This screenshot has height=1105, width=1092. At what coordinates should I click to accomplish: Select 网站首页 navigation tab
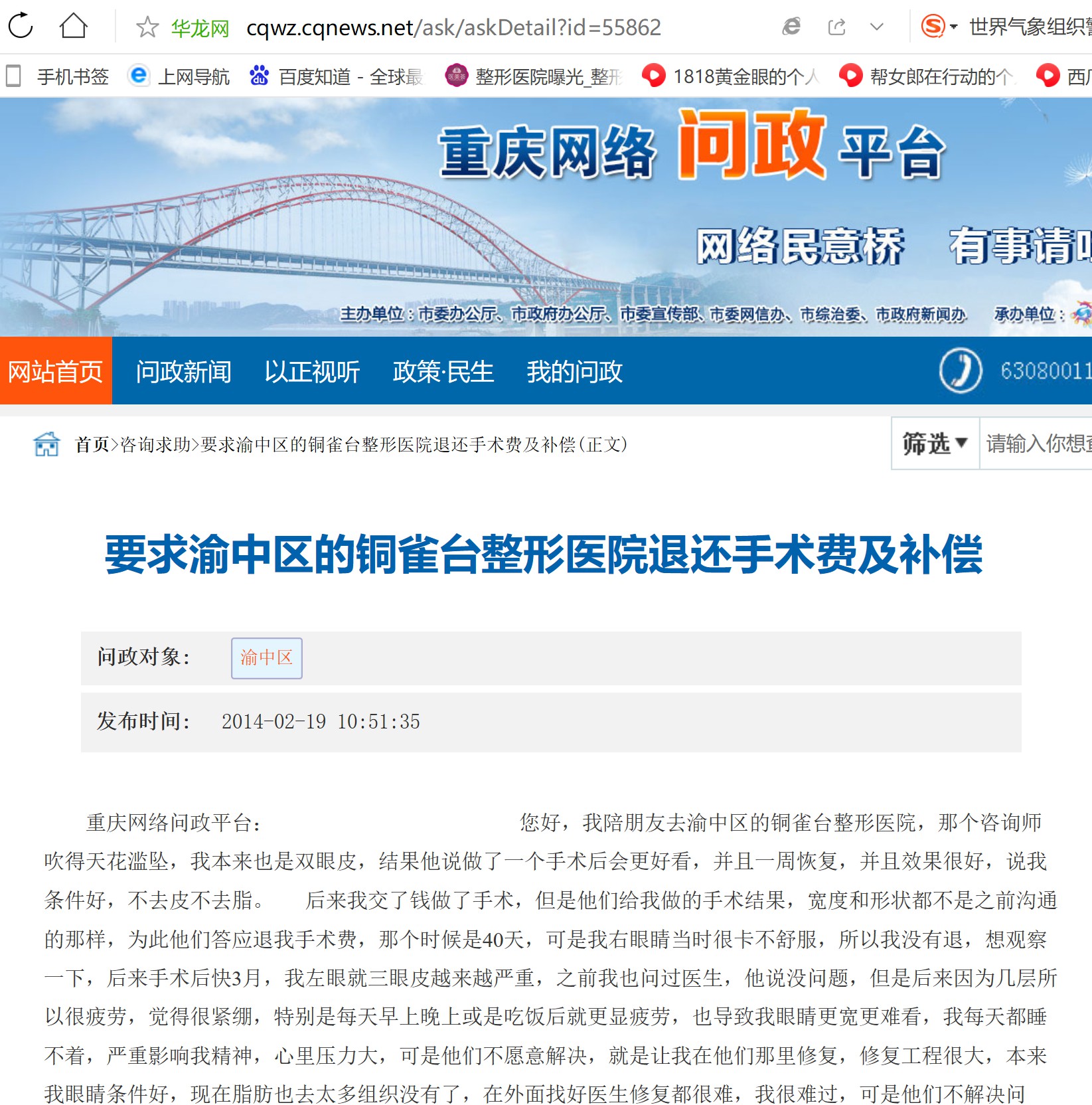click(56, 371)
